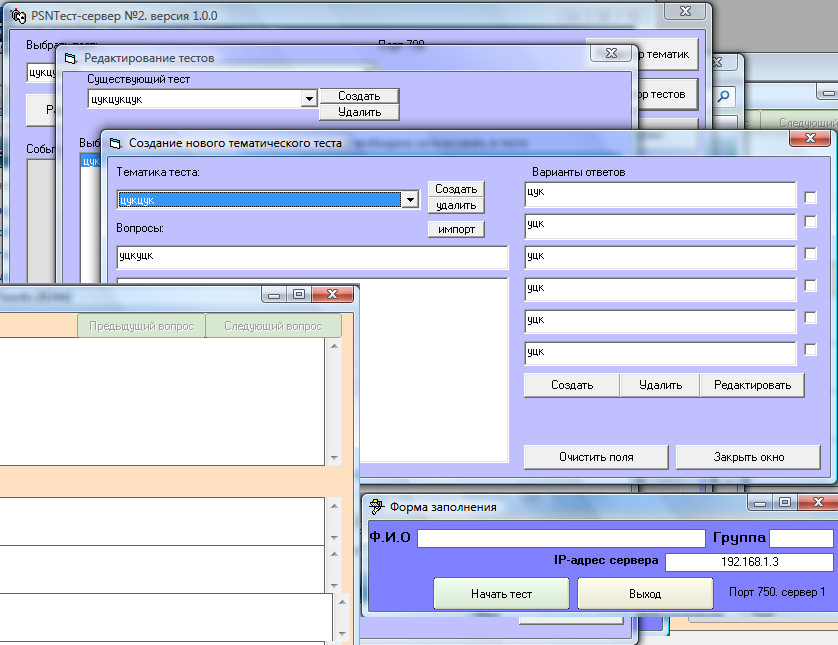Maximize the test question window on left
838x645 pixels.
(299, 294)
